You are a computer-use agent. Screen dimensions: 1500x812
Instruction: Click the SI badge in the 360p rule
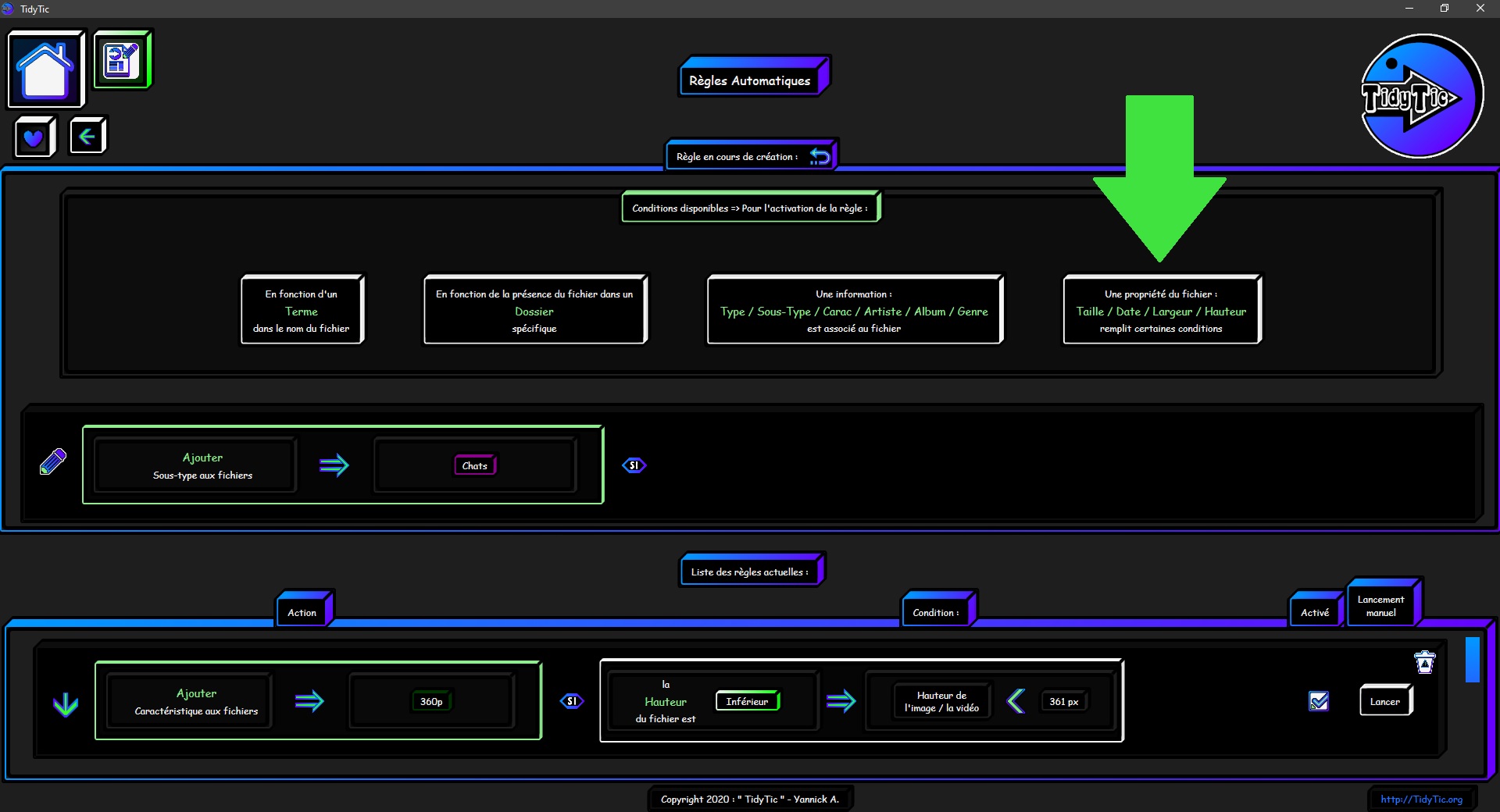click(572, 701)
